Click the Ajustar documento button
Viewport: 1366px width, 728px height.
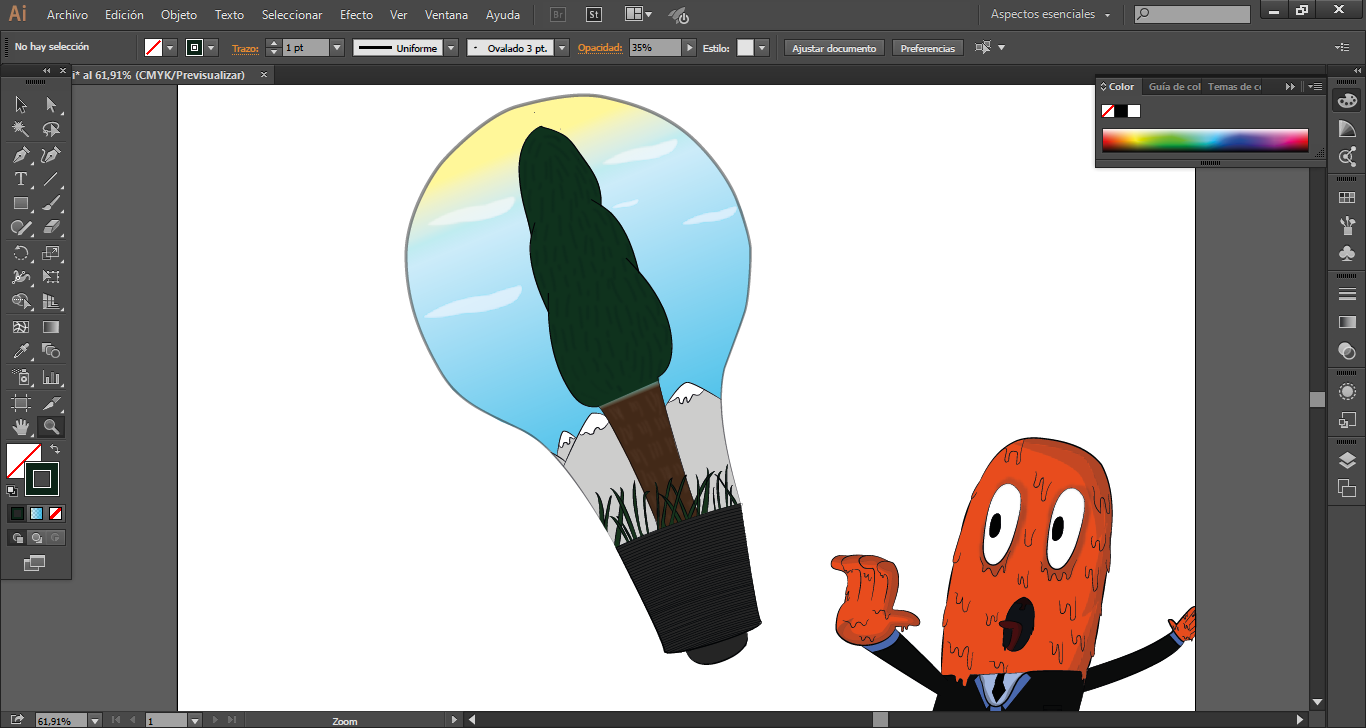tap(834, 48)
